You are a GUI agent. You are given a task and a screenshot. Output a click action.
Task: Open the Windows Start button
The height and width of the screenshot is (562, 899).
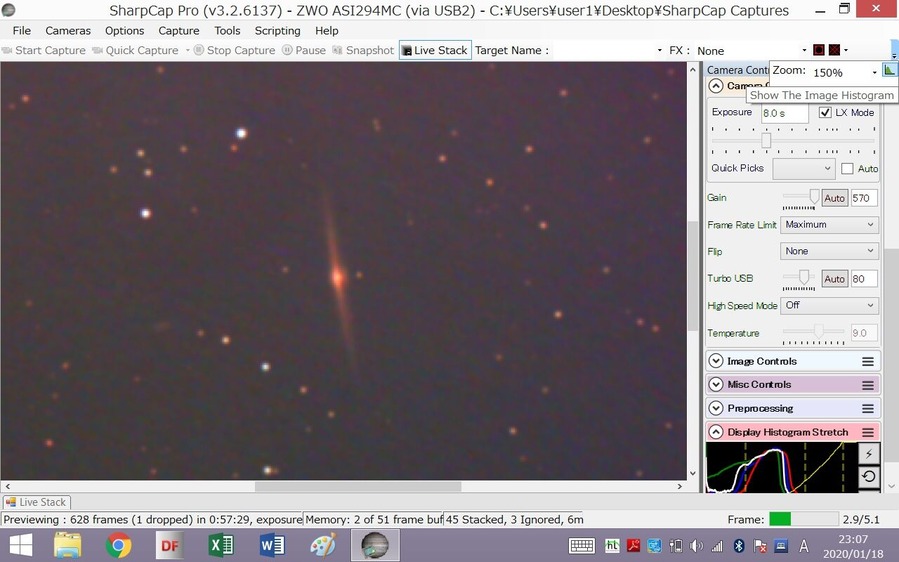click(x=21, y=545)
